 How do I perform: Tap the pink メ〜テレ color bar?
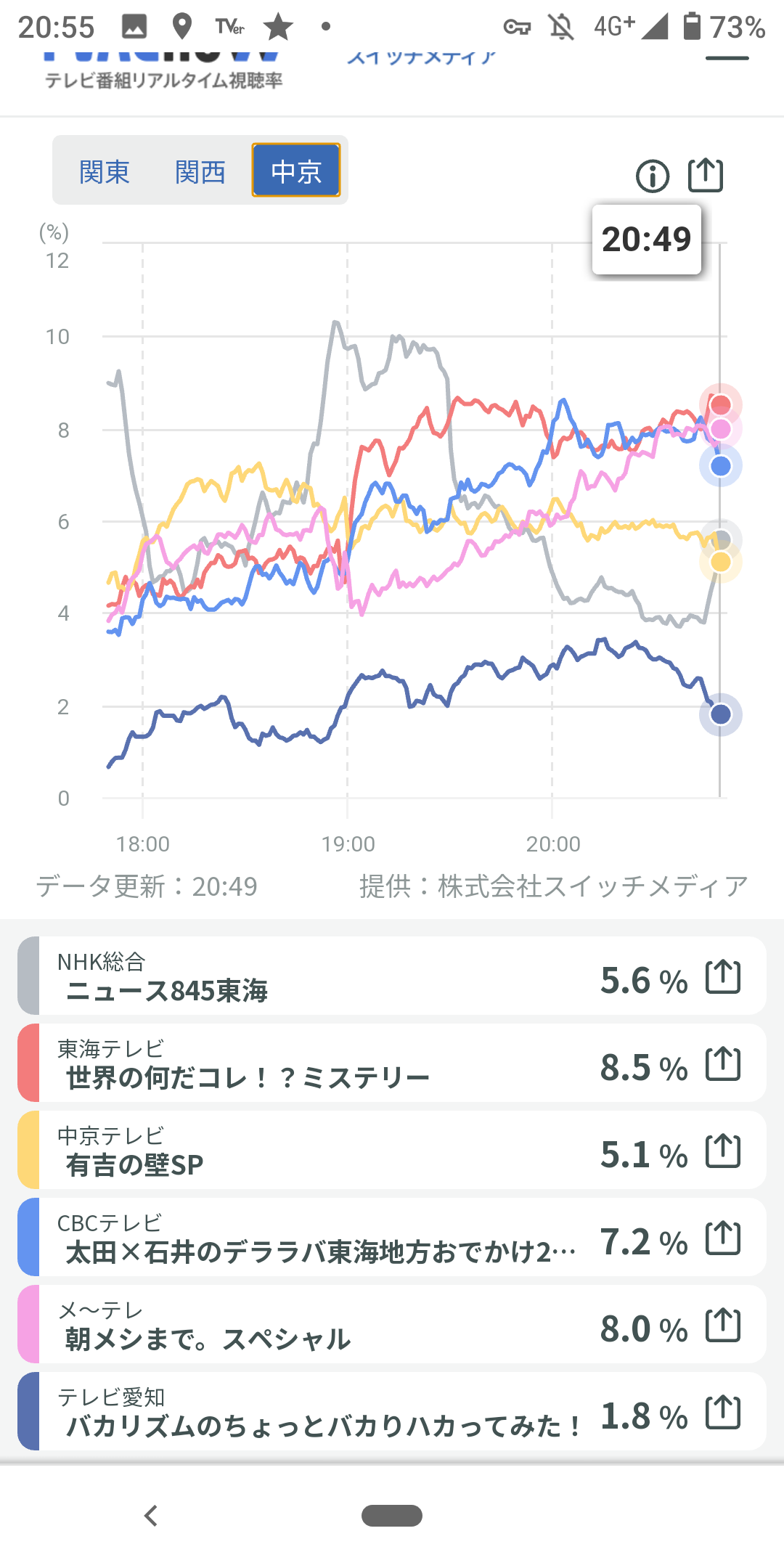29,1324
